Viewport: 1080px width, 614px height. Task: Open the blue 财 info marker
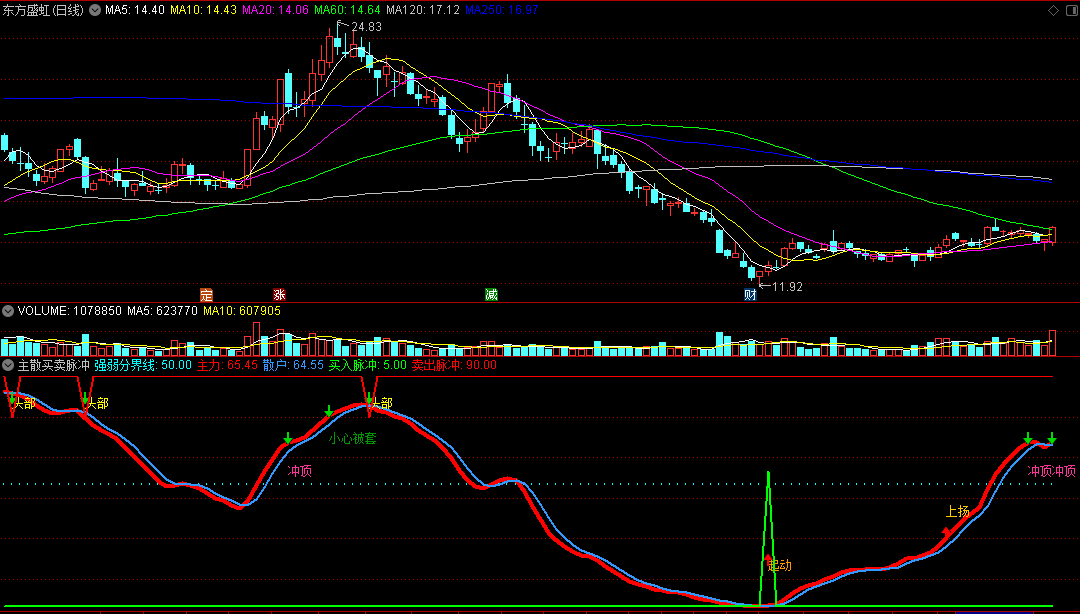pos(751,295)
